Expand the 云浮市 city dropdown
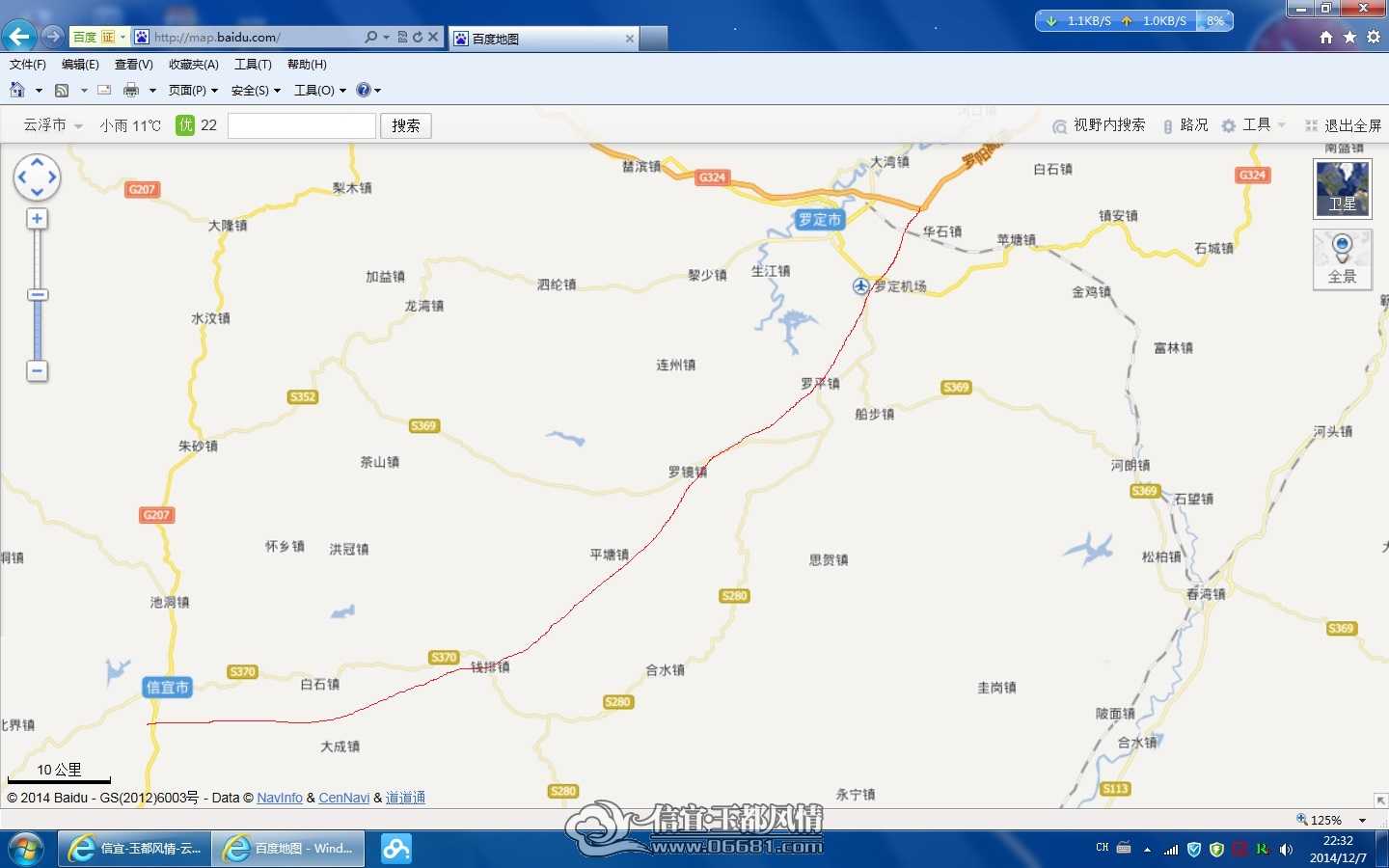The image size is (1389, 868). [53, 125]
